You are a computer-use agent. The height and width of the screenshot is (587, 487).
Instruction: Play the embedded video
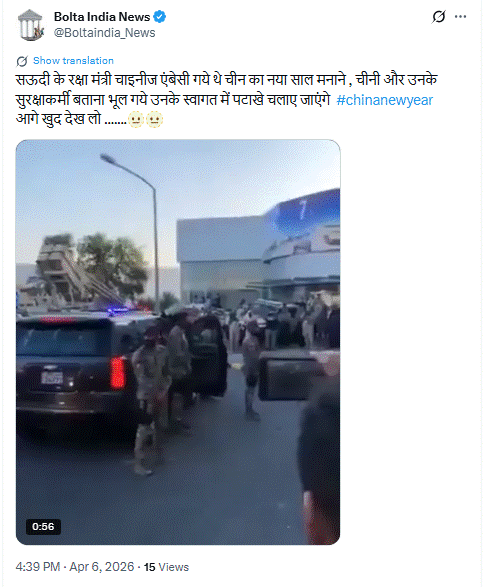(178, 342)
